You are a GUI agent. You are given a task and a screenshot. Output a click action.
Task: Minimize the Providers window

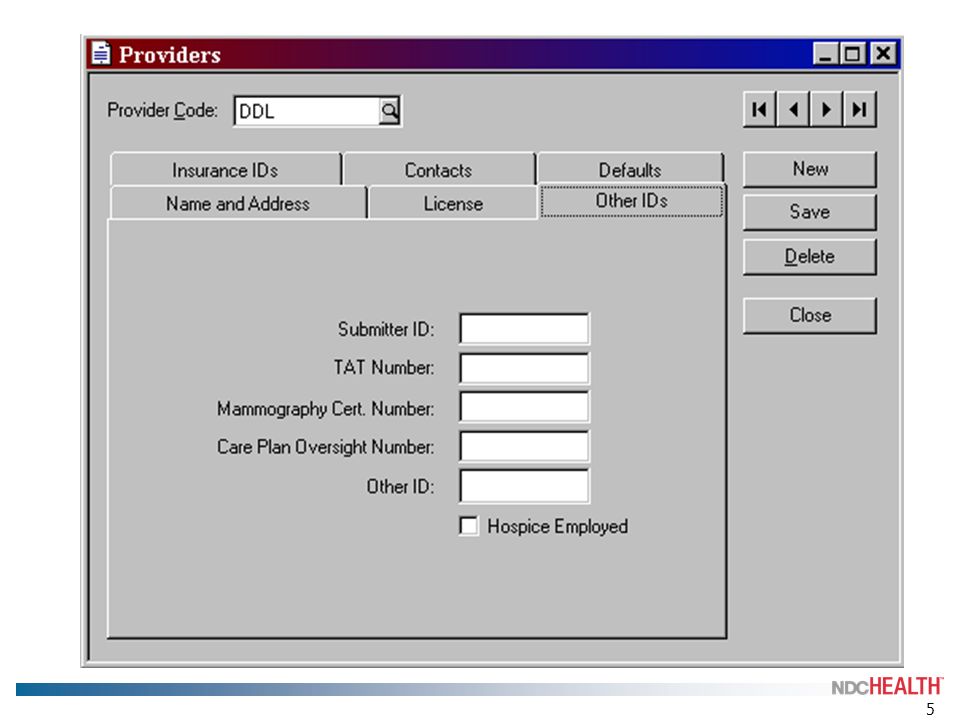[825, 54]
